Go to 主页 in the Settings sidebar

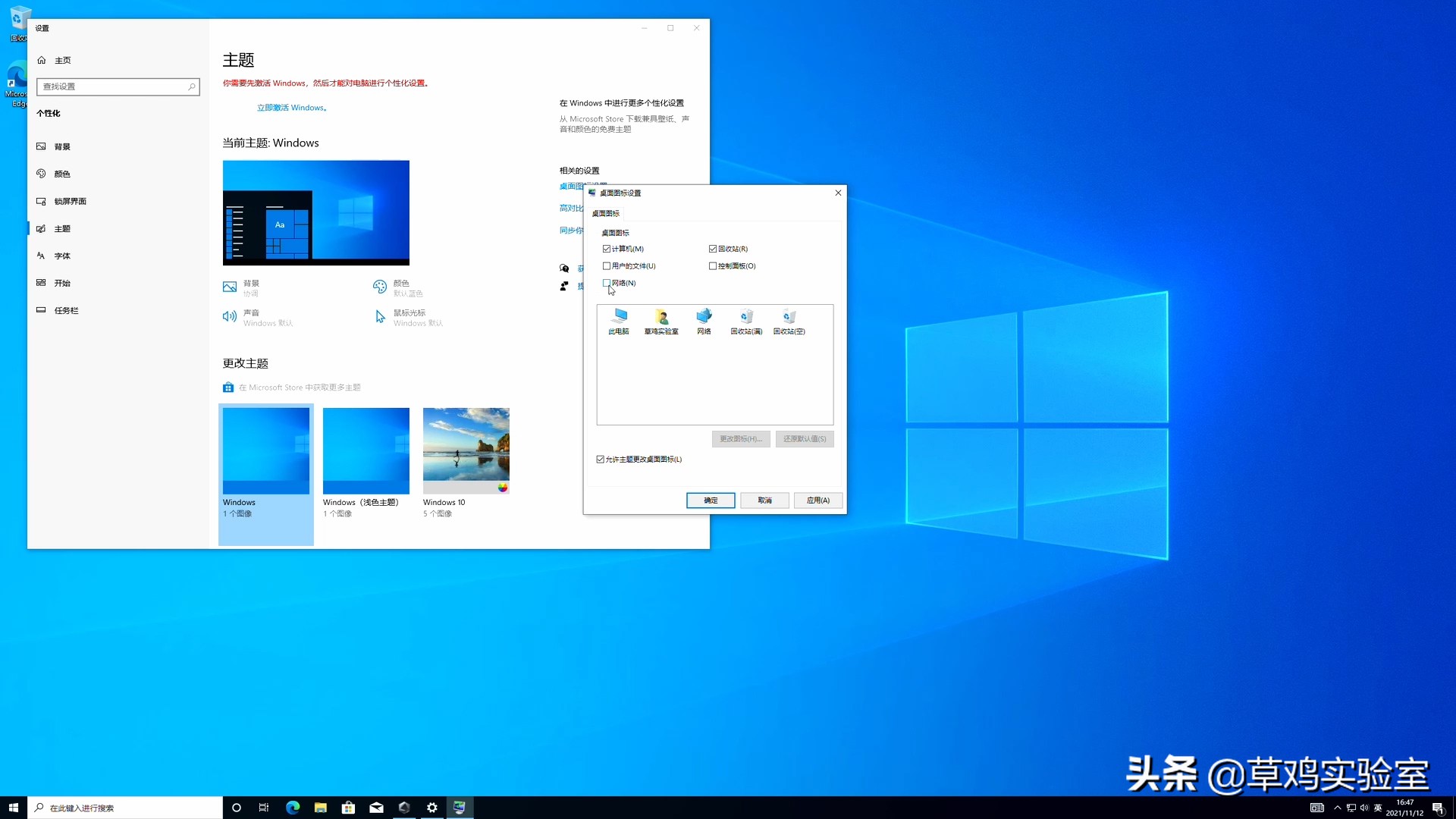(x=61, y=59)
